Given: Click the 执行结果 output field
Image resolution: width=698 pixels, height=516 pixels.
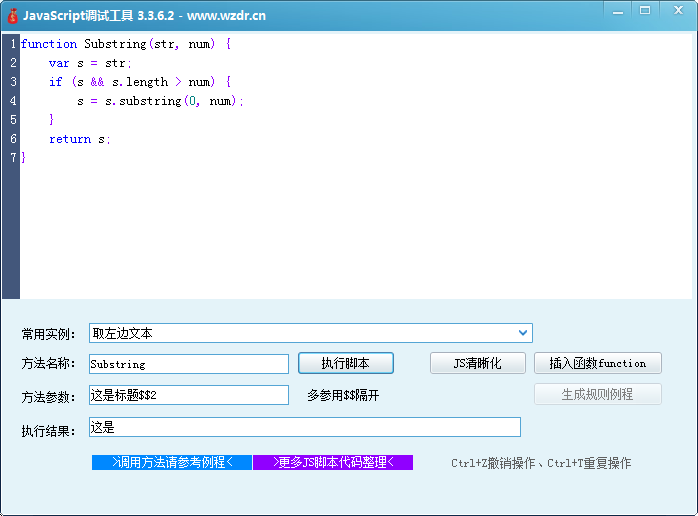Looking at the screenshot, I should (304, 427).
